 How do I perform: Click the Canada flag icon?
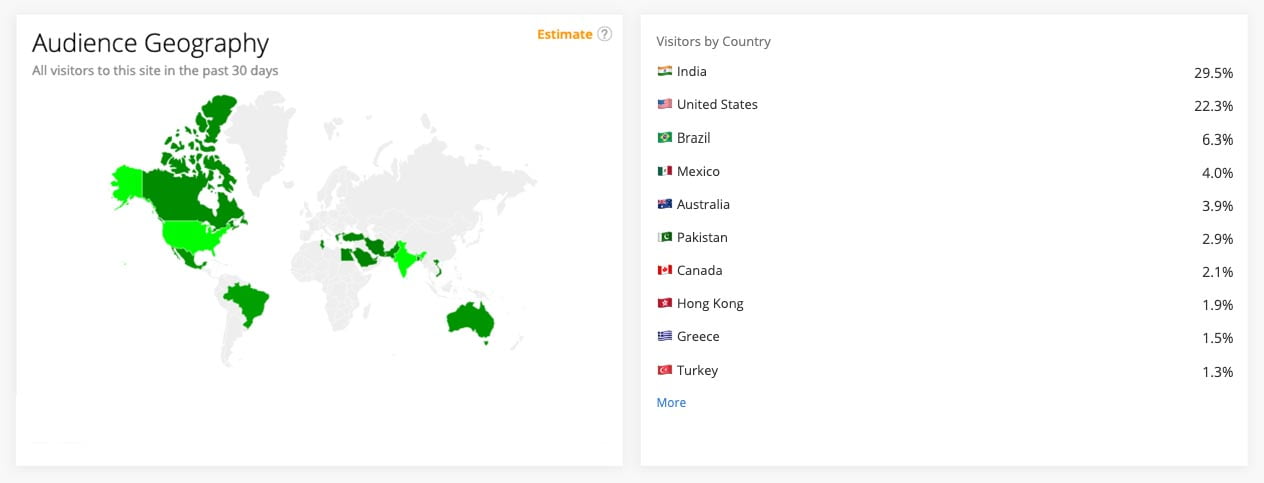click(664, 270)
